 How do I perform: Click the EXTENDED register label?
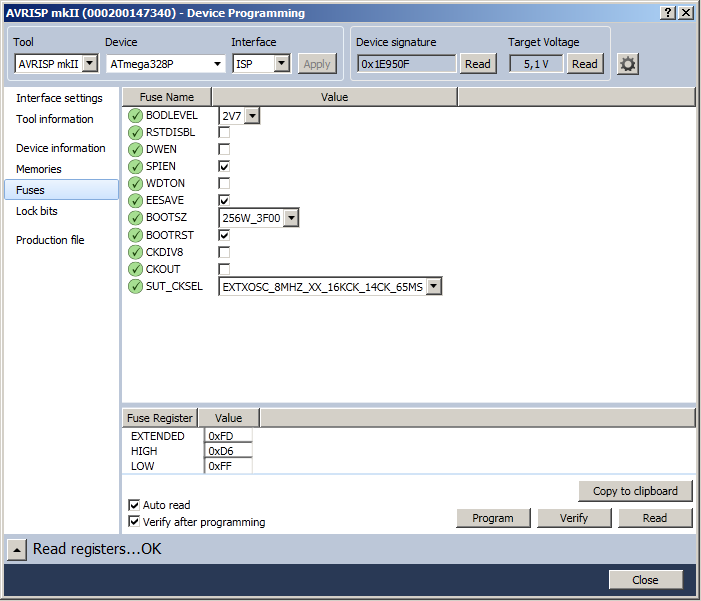[157, 436]
